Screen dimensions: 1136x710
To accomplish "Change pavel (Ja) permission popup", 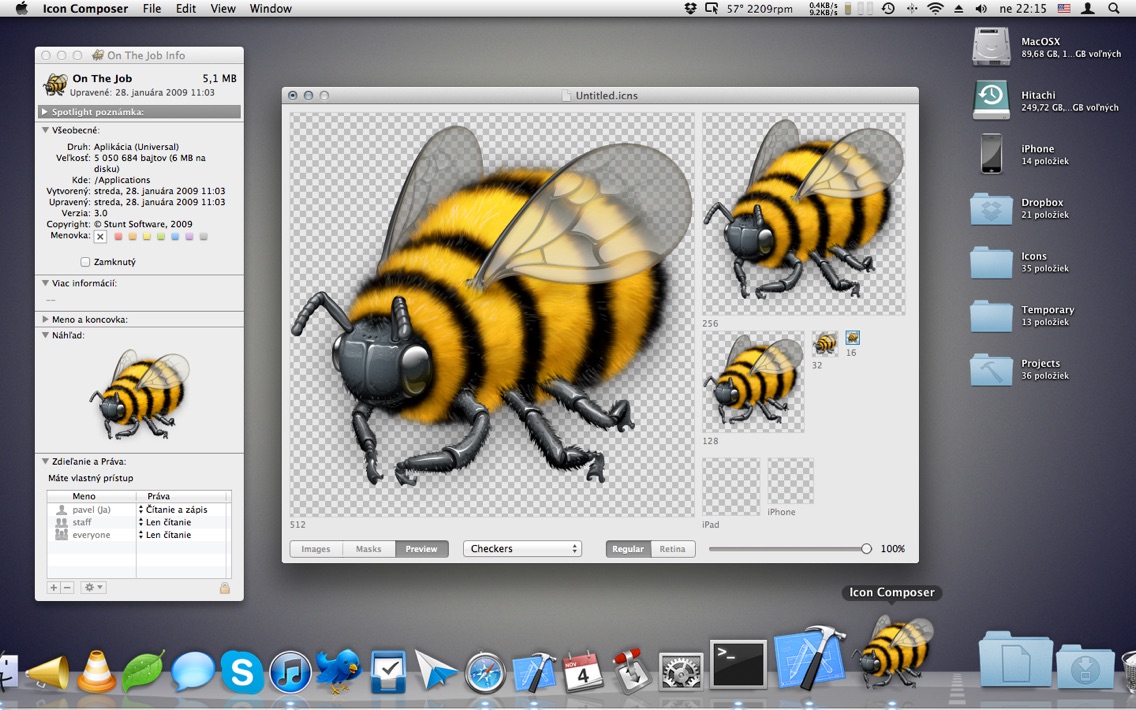I will 174,510.
